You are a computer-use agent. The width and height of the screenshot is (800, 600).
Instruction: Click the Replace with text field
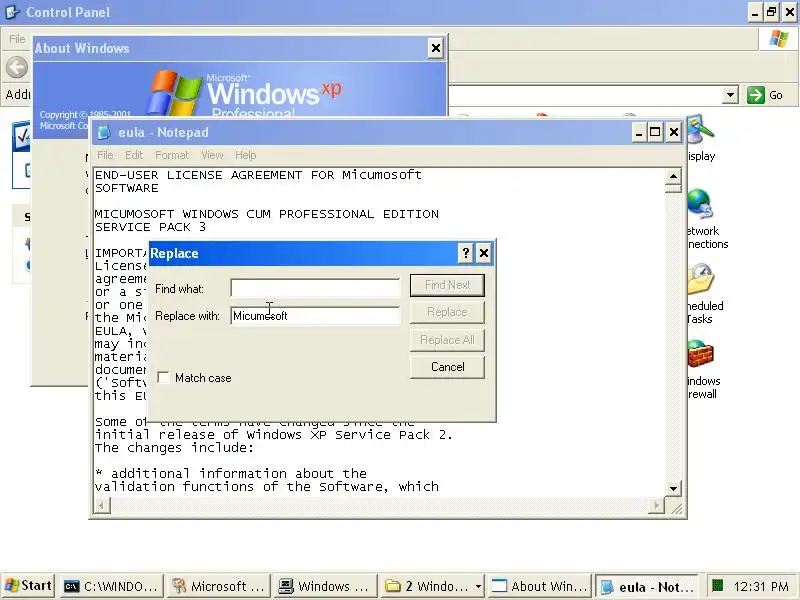(x=315, y=315)
